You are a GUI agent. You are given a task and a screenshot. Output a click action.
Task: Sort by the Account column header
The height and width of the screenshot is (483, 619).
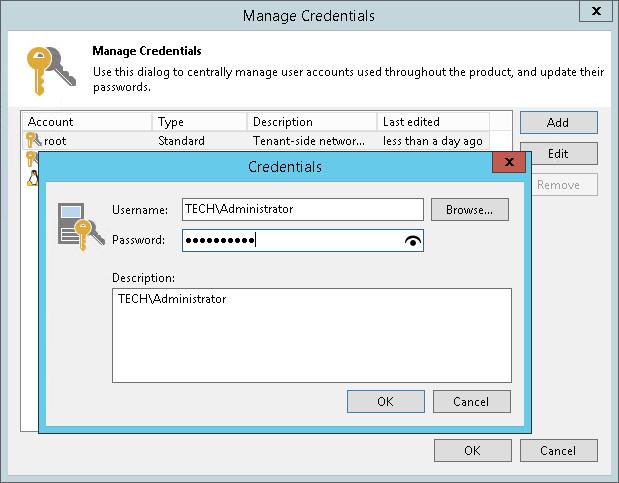point(87,122)
